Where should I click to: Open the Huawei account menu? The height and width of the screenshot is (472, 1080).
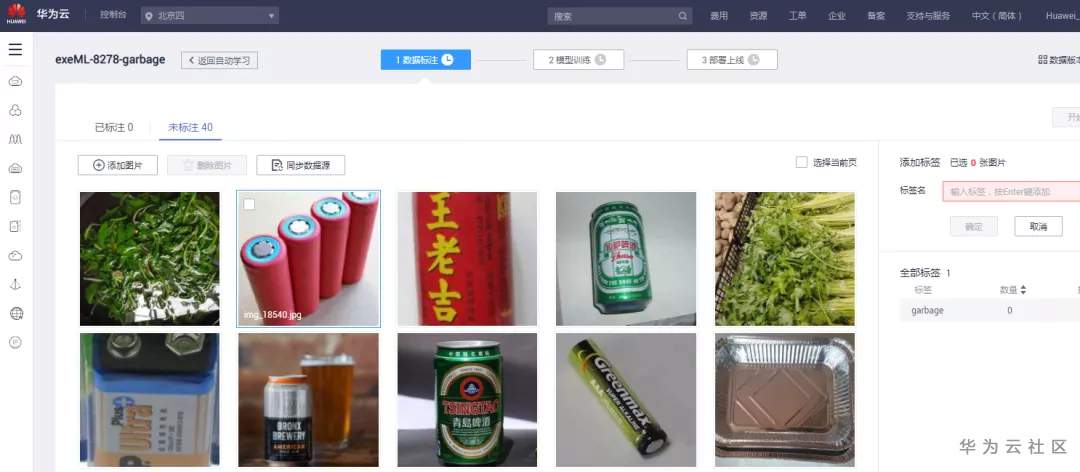[1062, 16]
